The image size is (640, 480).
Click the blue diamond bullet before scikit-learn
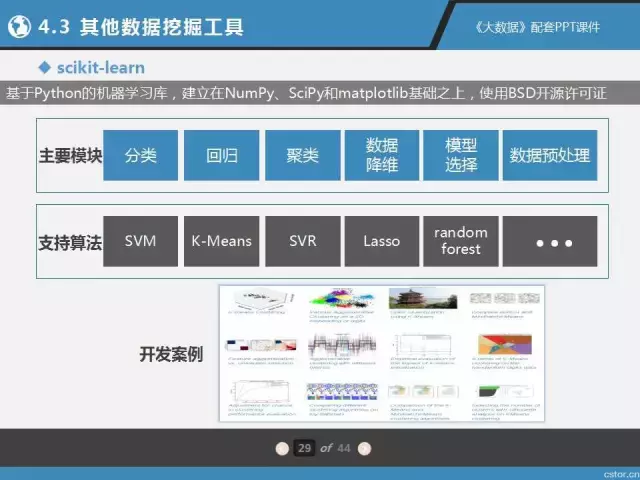click(44, 67)
